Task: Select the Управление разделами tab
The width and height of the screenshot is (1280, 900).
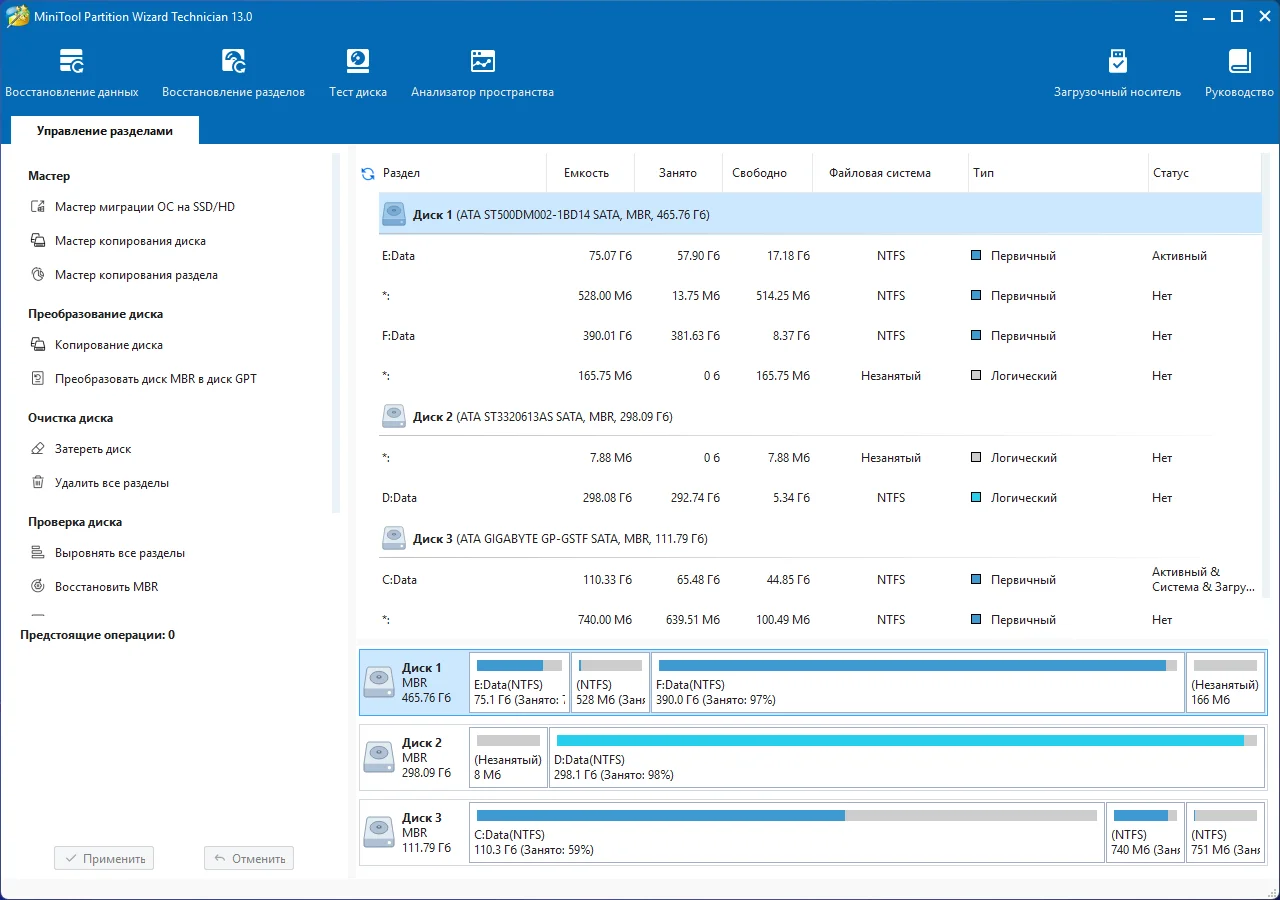Action: [x=105, y=131]
